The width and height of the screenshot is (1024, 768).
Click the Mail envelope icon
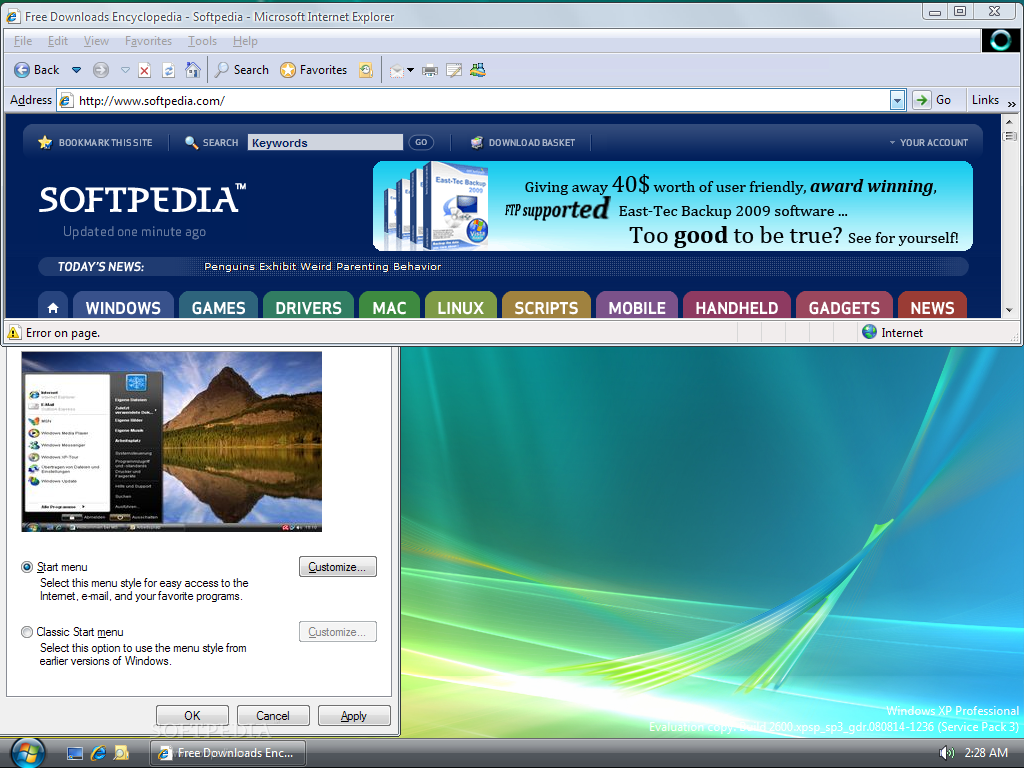(x=396, y=71)
